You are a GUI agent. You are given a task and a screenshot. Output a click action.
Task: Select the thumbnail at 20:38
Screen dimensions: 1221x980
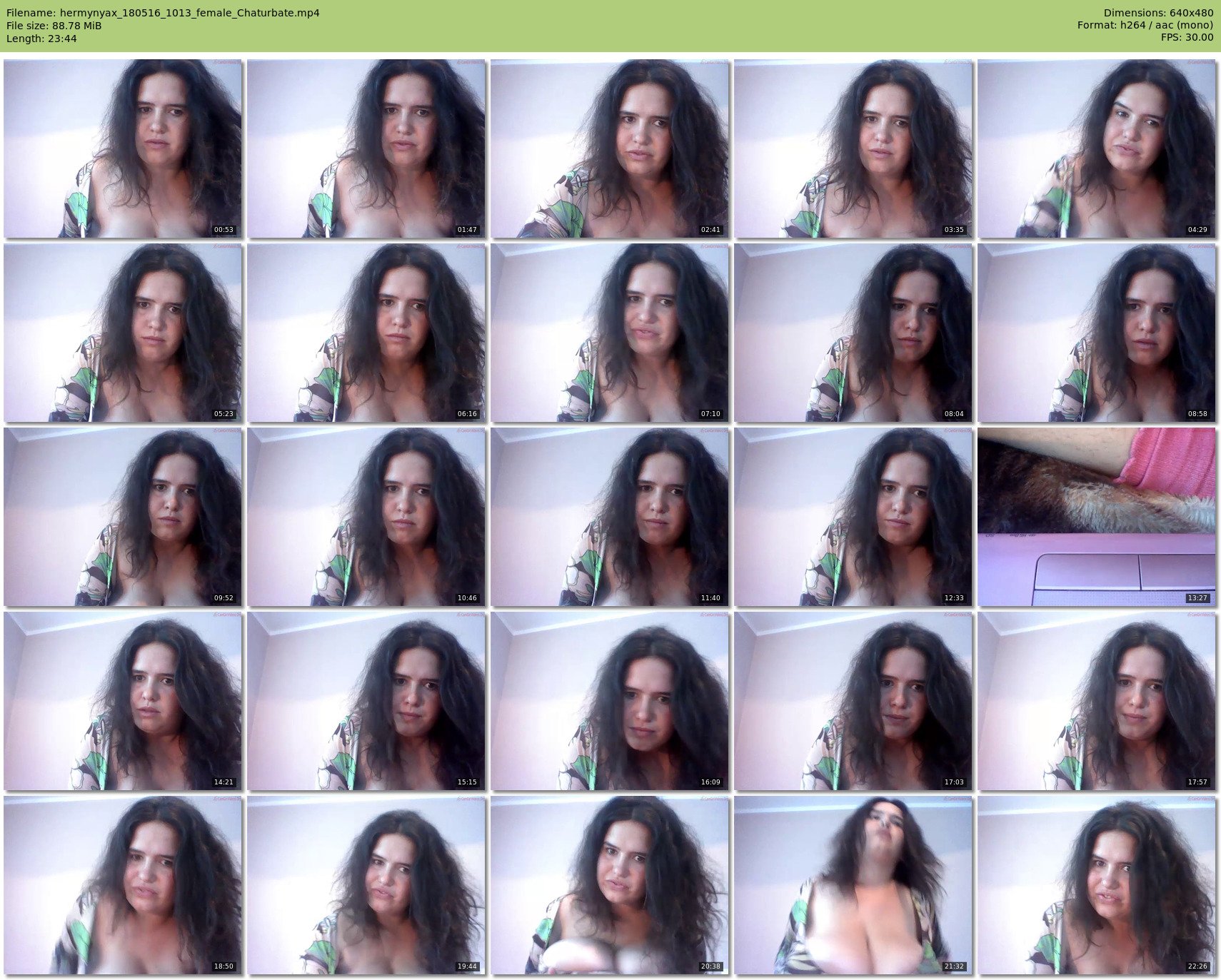click(610, 885)
